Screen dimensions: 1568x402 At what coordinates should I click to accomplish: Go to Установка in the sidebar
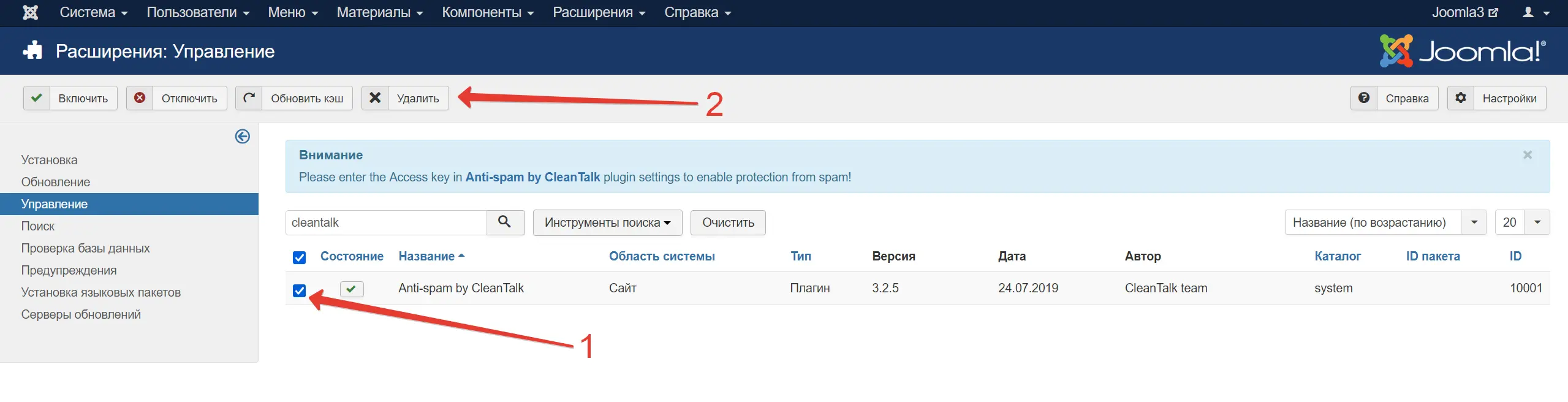[x=50, y=160]
